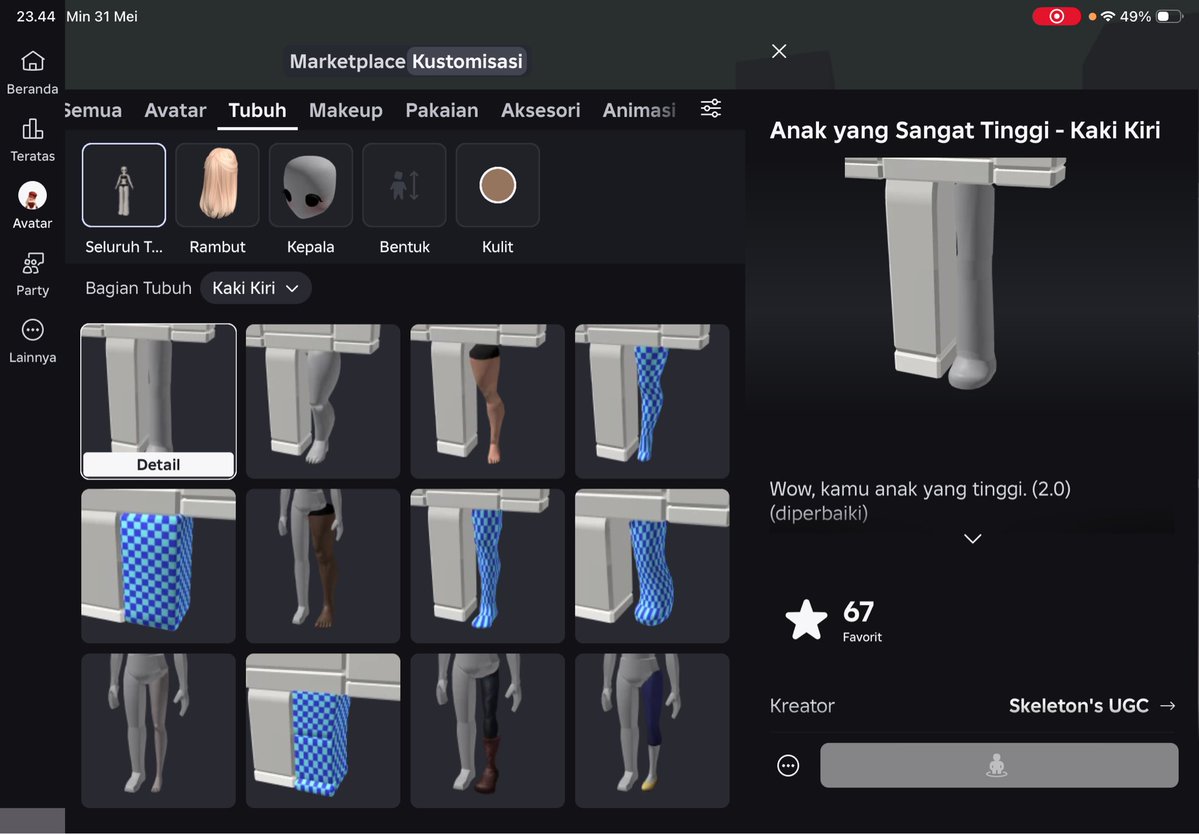The width and height of the screenshot is (1199, 834).
Task: Choose the checkered leg with foot in second row
Action: [x=487, y=566]
